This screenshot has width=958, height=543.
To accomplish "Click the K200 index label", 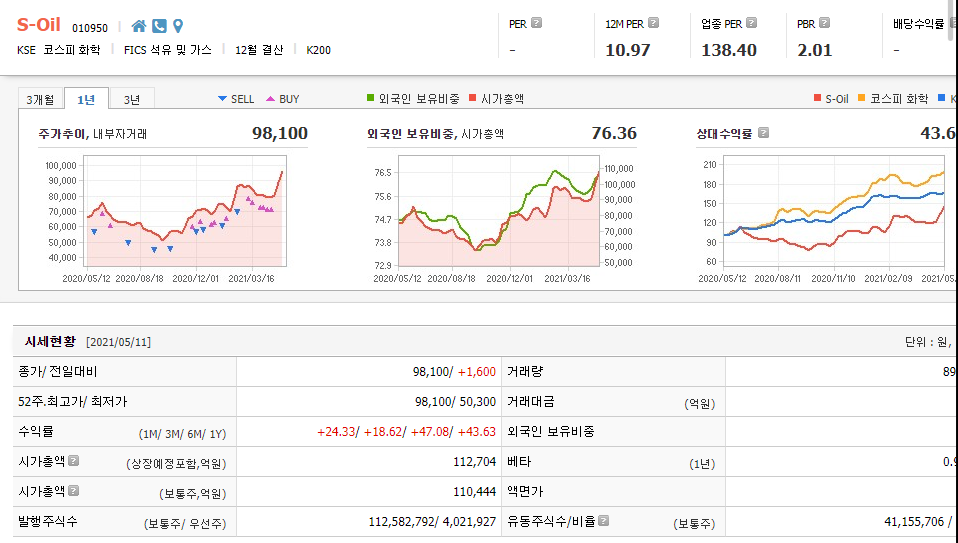I will tap(318, 50).
